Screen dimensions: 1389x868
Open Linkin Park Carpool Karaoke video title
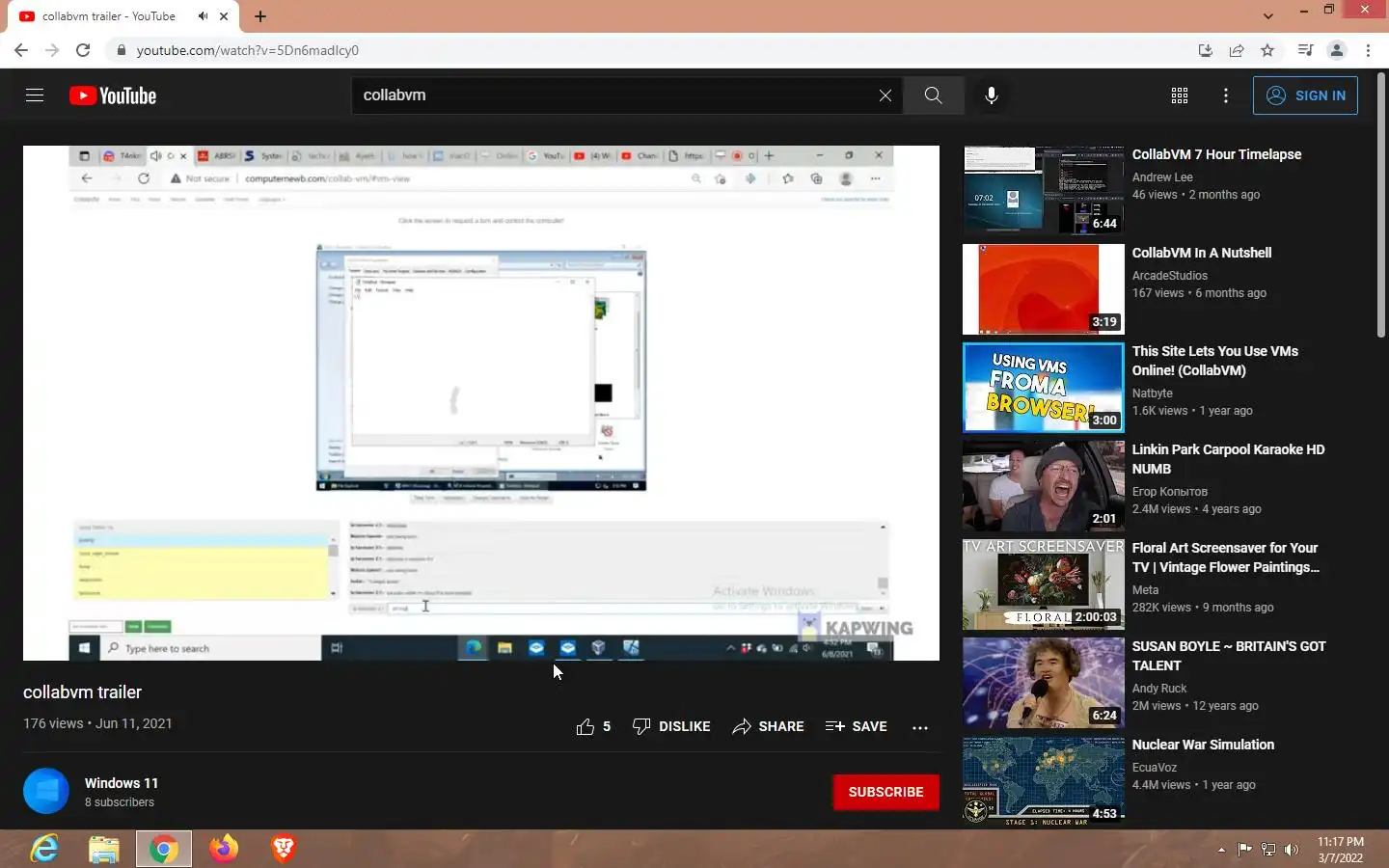pos(1228,459)
